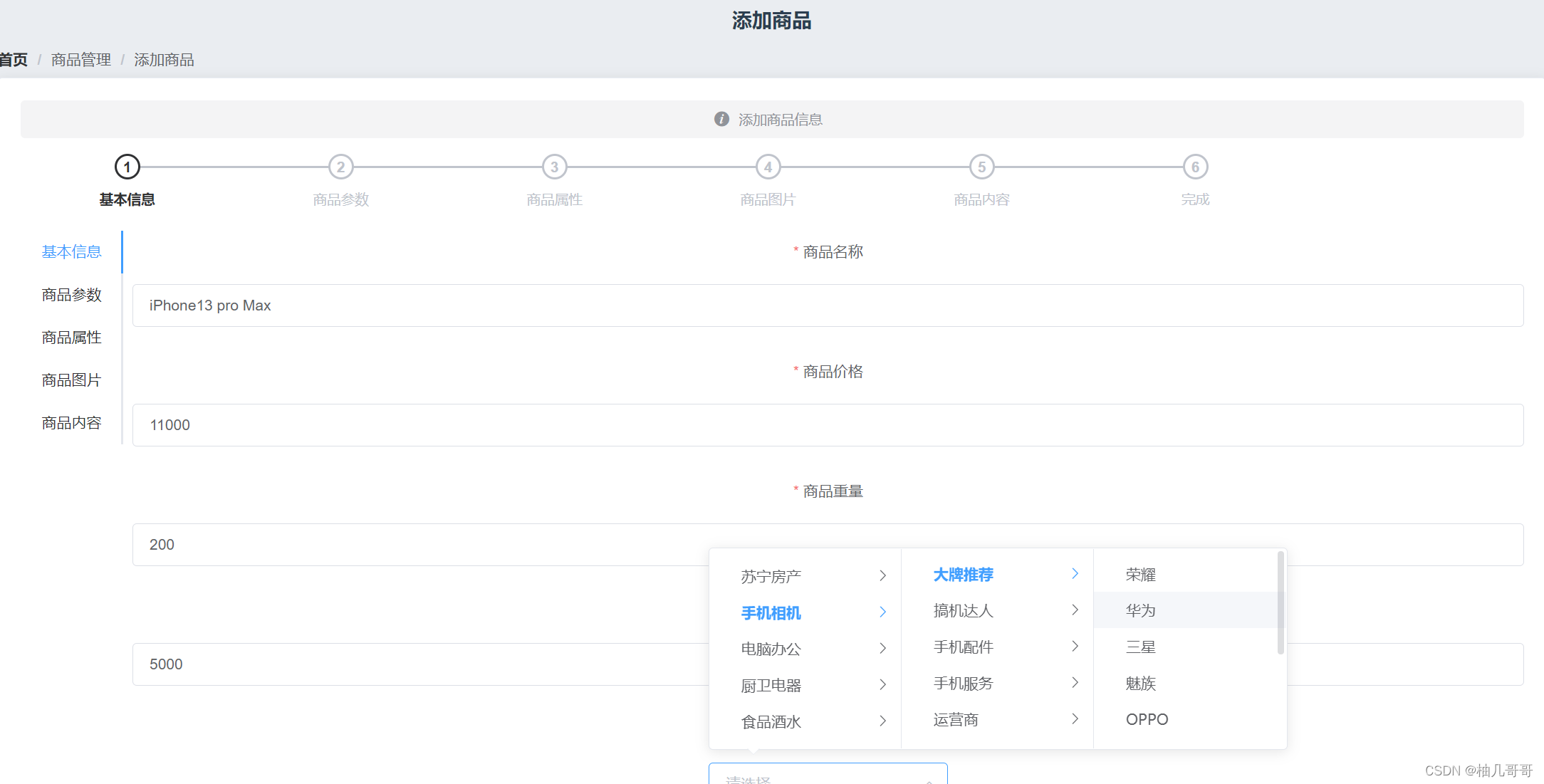Switch to 商品图片 side tab
Screen dimensions: 1544x784
click(71, 380)
